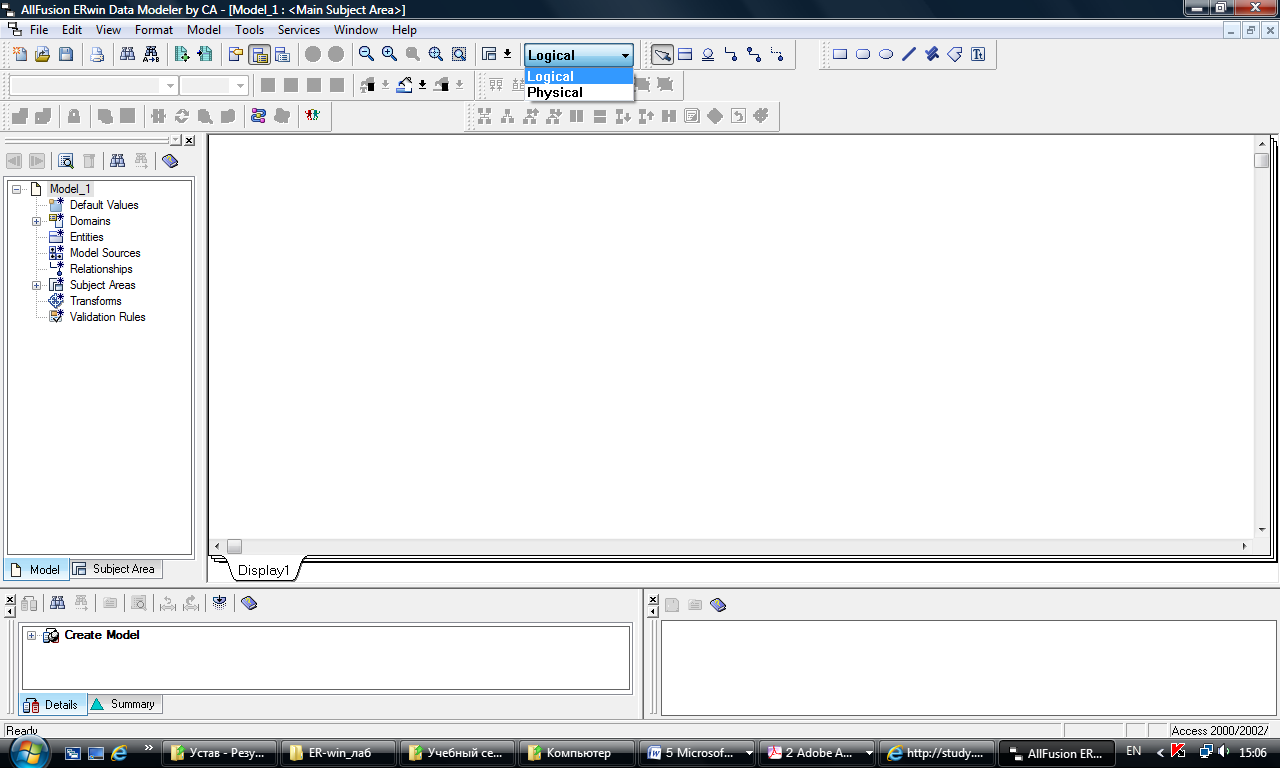Click the Complete Compare toolbar icon
1280x768 pixels.
(205, 54)
